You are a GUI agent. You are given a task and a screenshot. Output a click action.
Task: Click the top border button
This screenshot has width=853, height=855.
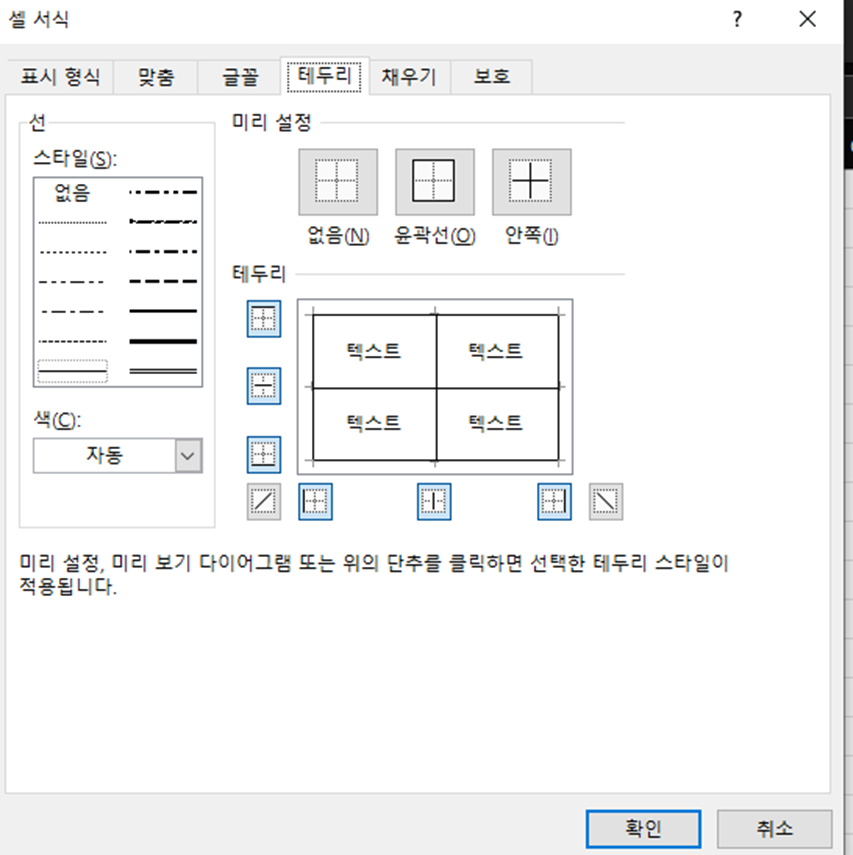(x=264, y=318)
